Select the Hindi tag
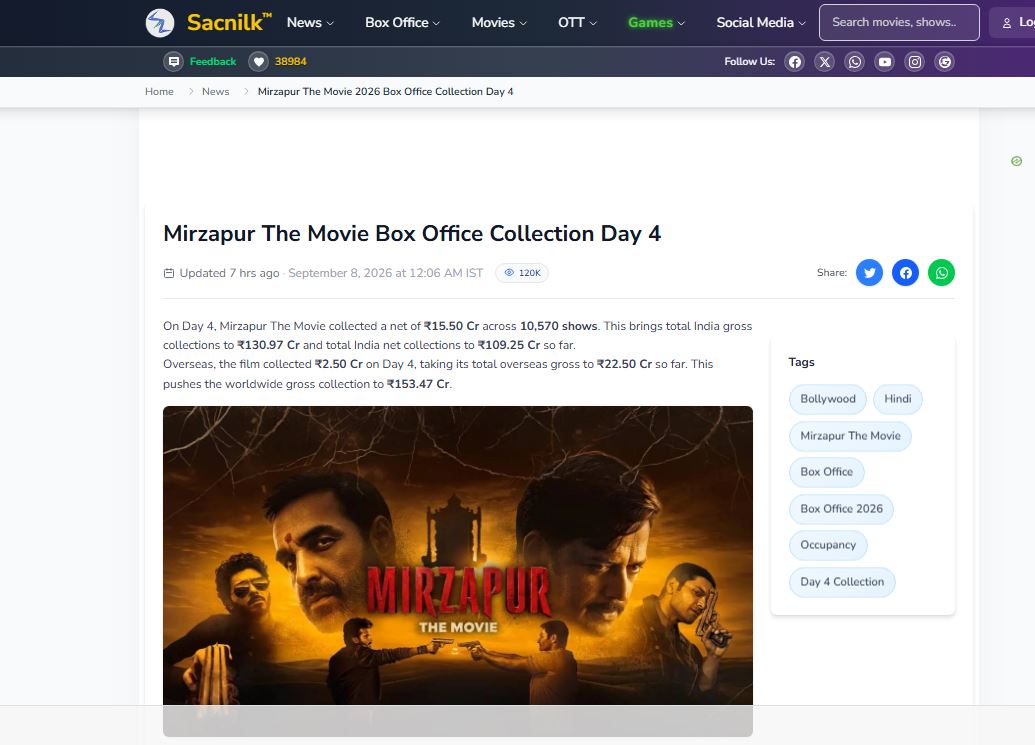The width and height of the screenshot is (1035, 745). (898, 399)
